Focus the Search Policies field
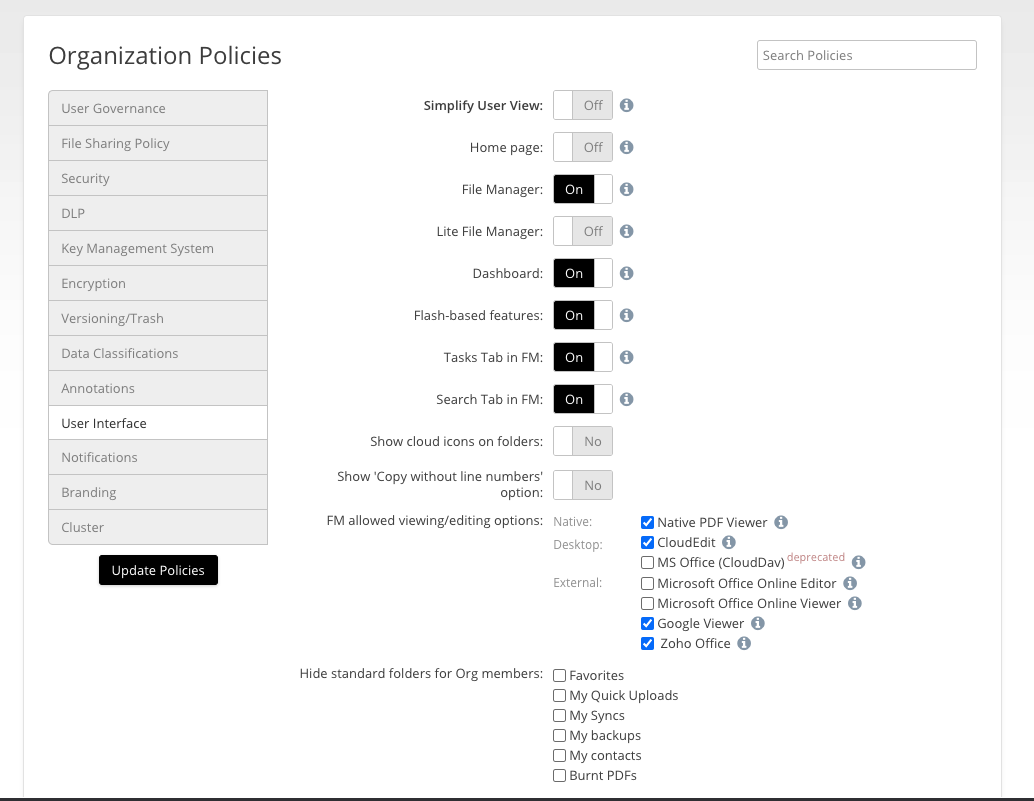 click(x=867, y=55)
